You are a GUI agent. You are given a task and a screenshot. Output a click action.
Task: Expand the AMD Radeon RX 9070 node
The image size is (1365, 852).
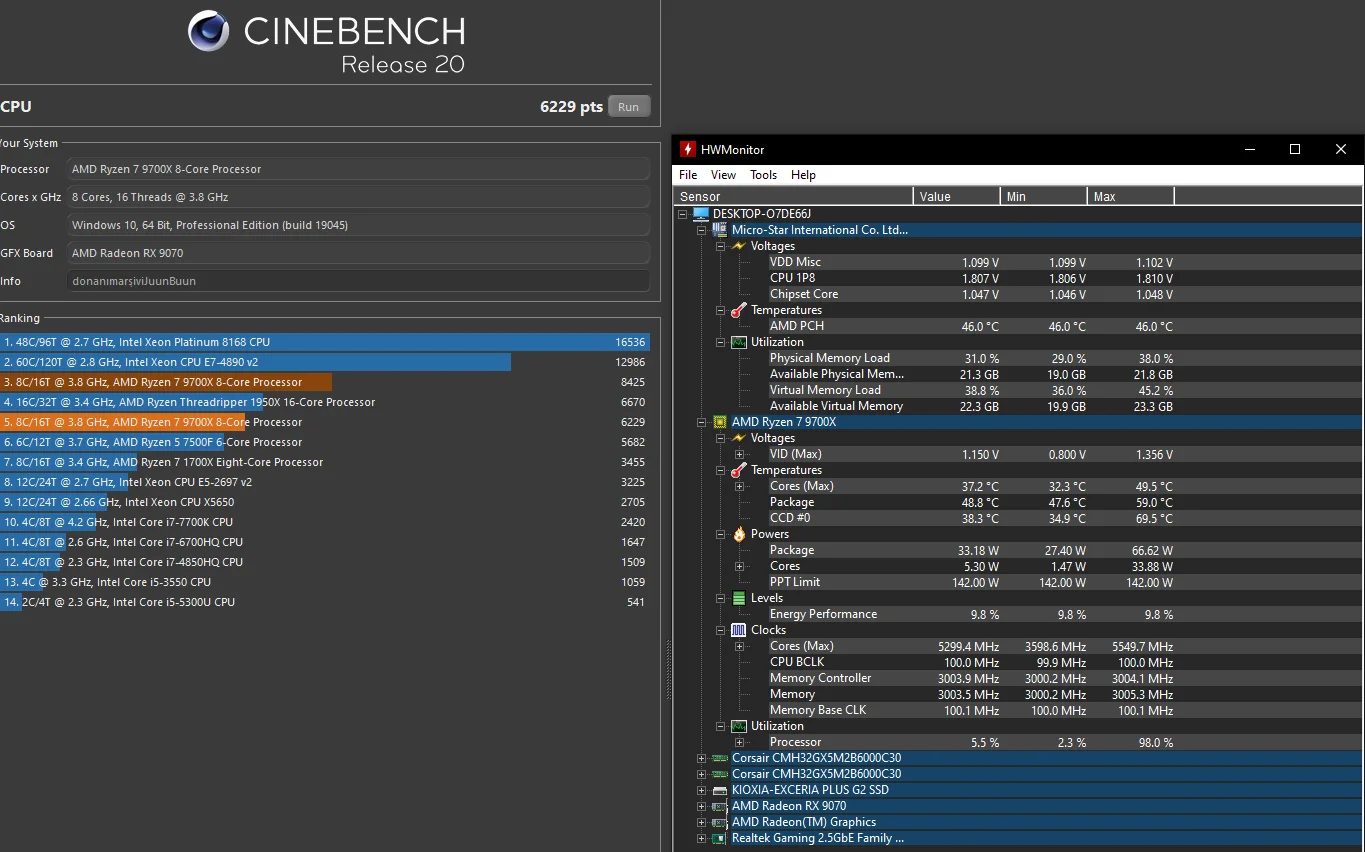(701, 806)
